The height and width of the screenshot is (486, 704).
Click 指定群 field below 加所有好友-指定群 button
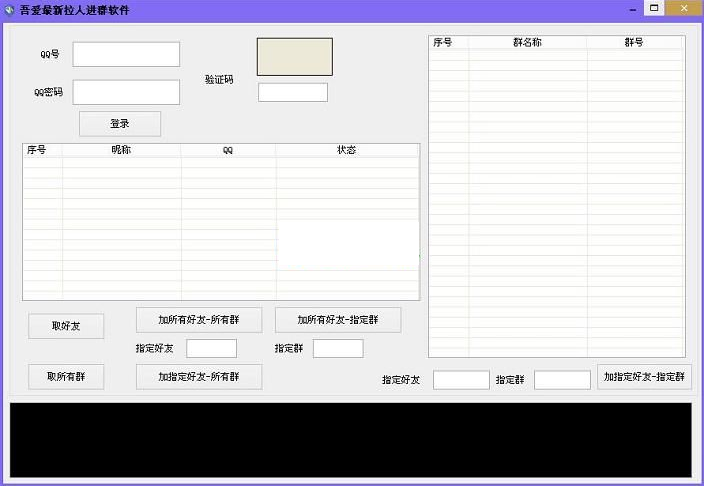click(x=338, y=349)
